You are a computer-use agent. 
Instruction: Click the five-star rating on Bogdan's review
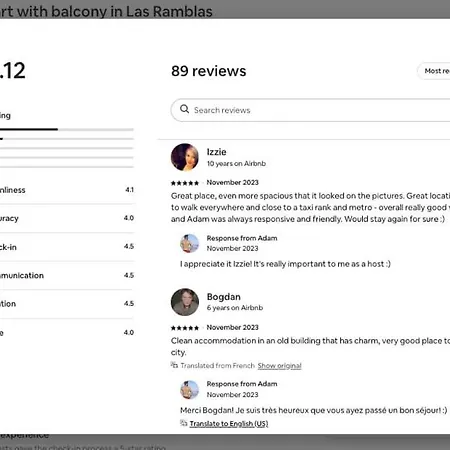click(x=185, y=328)
